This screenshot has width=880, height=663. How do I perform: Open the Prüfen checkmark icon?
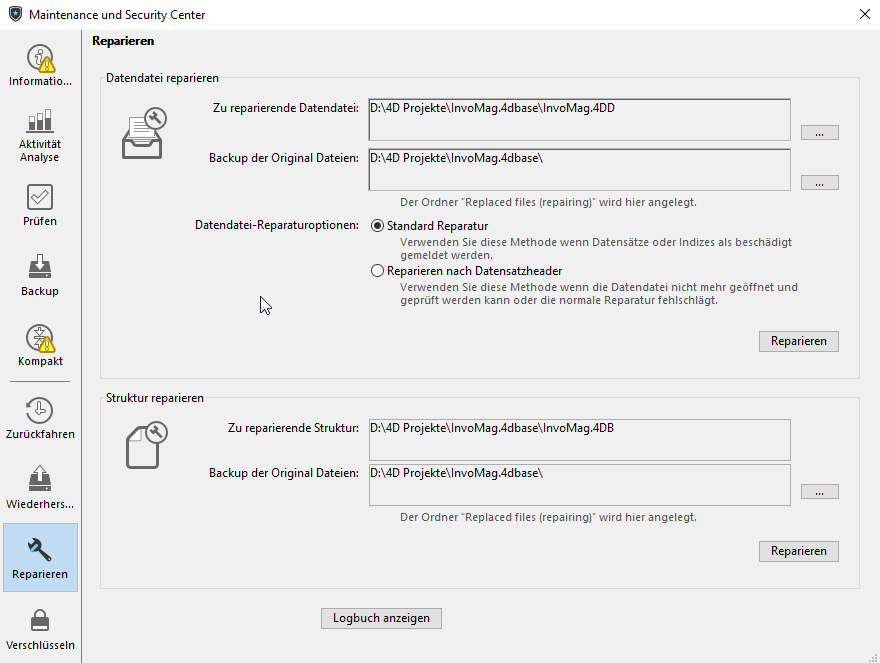pyautogui.click(x=40, y=197)
